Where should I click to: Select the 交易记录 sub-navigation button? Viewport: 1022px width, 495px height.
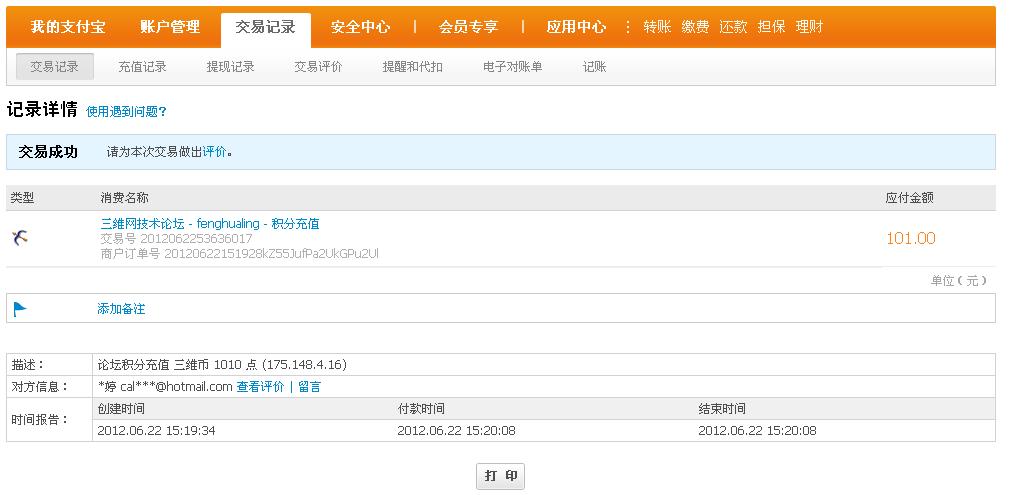click(55, 67)
